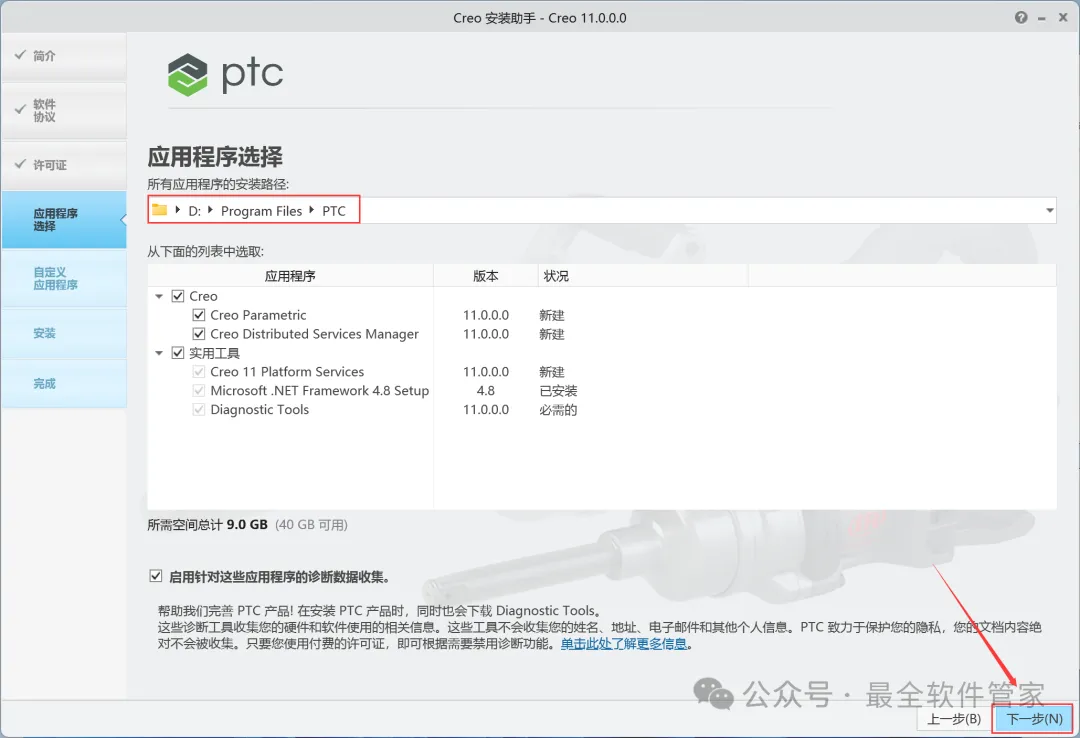1080x738 pixels.
Task: Expand the arrow before Program Files
Action: [x=210, y=210]
